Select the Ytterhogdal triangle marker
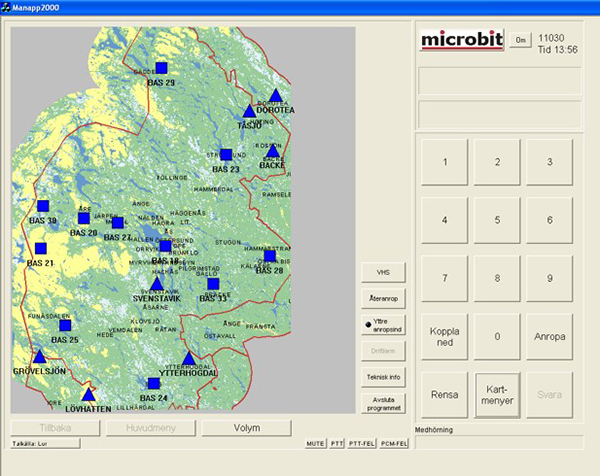Viewport: 600px width, 476px height. 188,358
